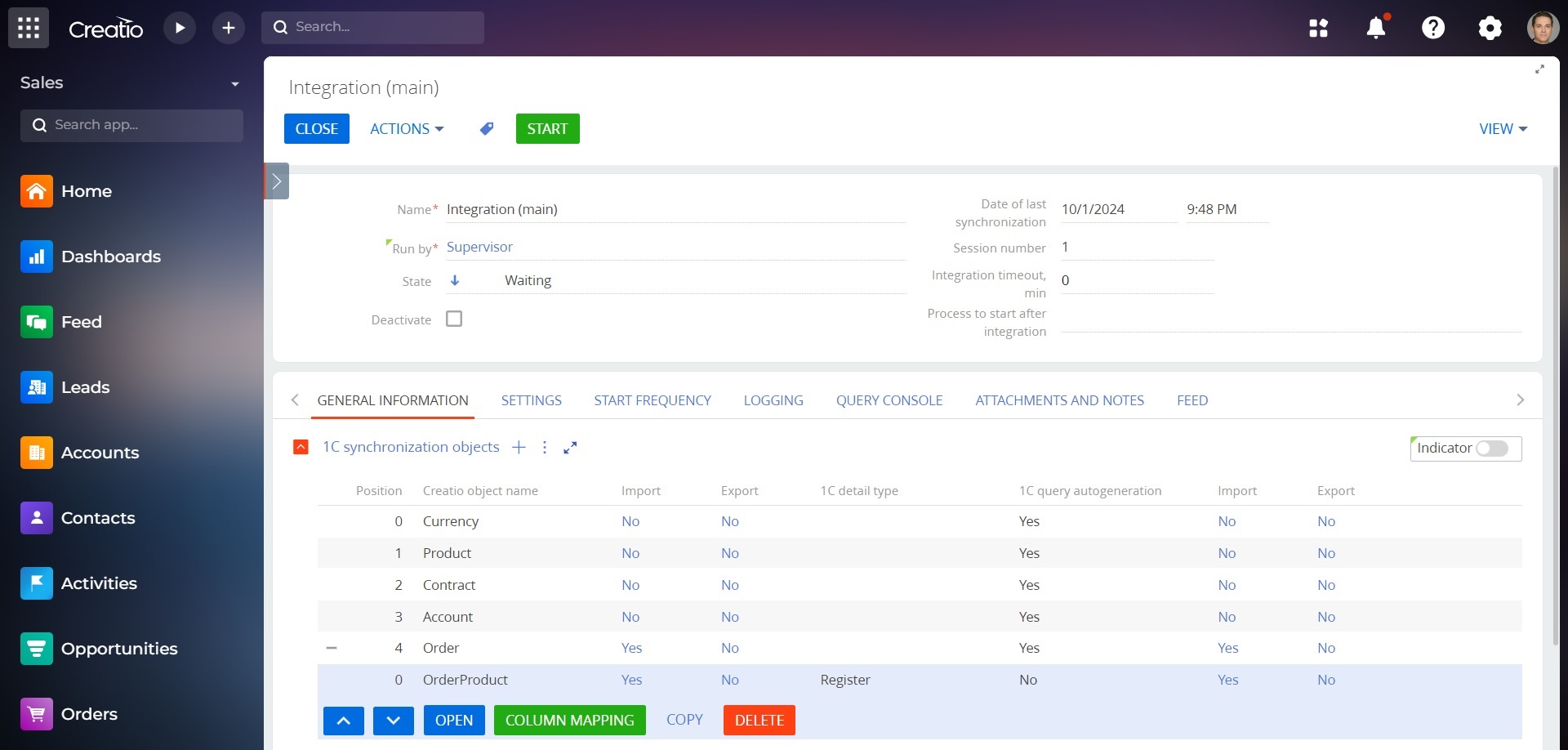Toggle the Indicator switch
The image size is (1568, 750).
[x=1491, y=449]
